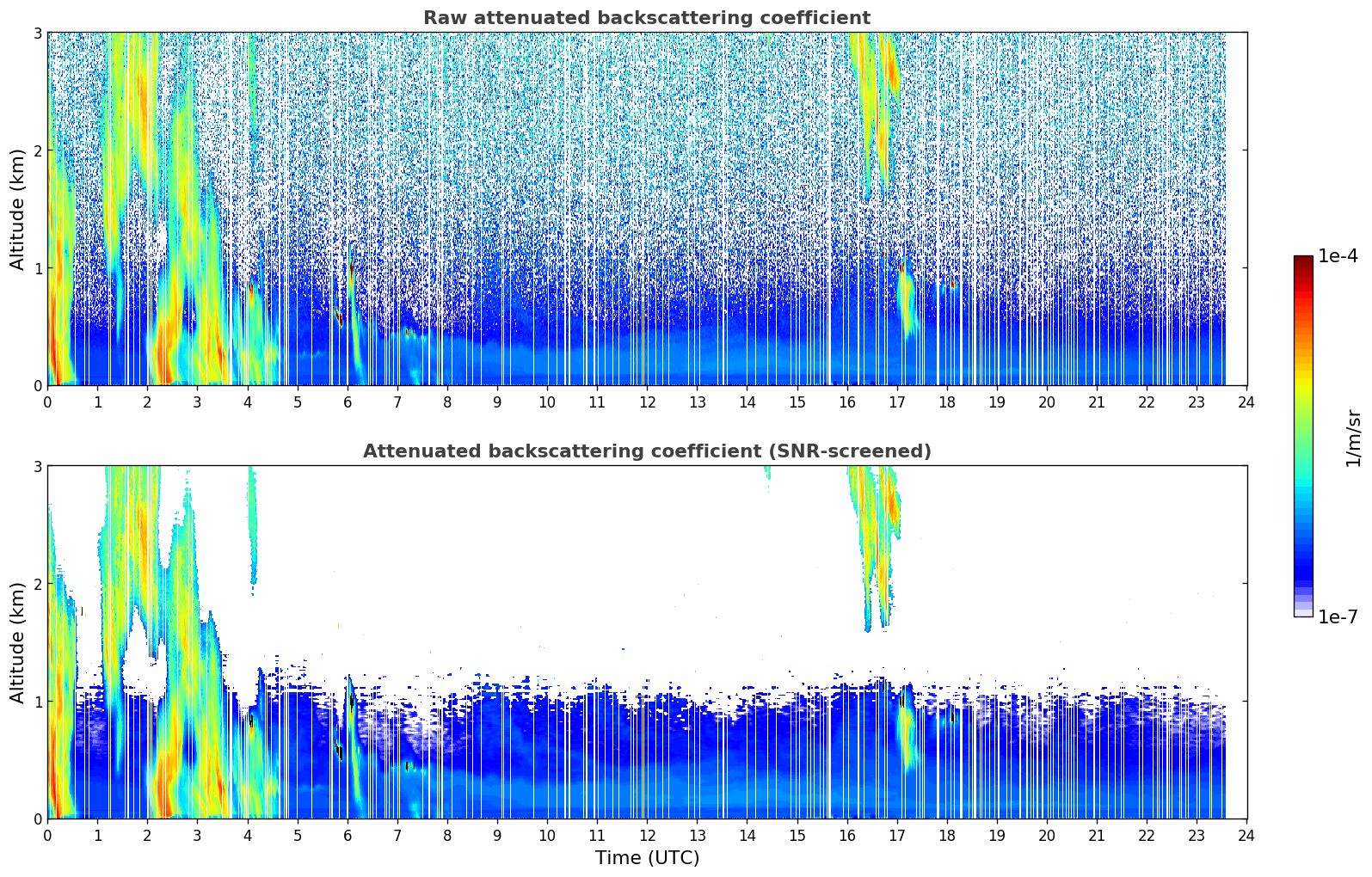The image size is (1372, 877).
Task: Click the 1e-7 colorbar minimum label
Action: (1338, 616)
